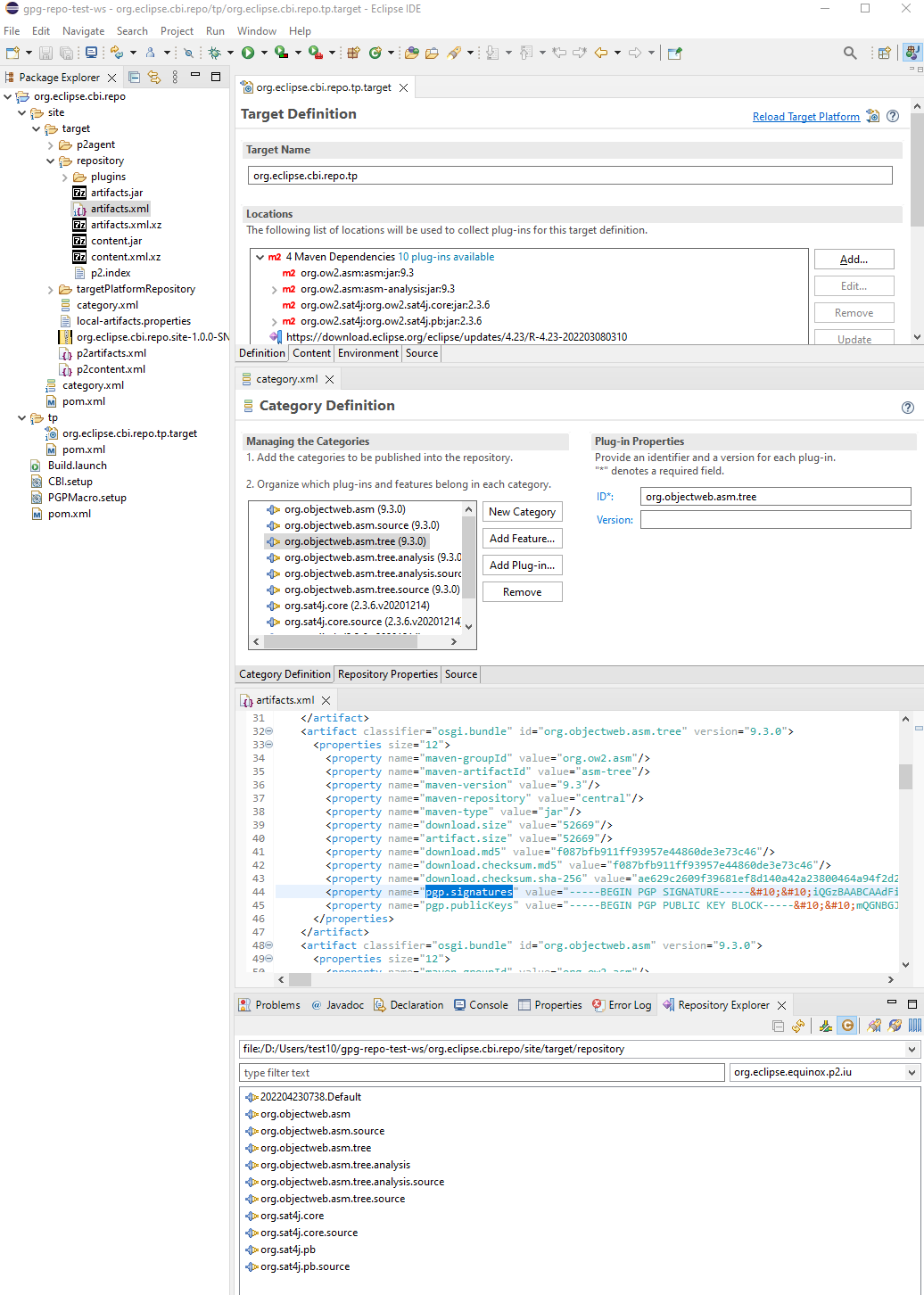Switch to the Repository Properties tab
The width and height of the screenshot is (924, 1295).
click(x=388, y=674)
